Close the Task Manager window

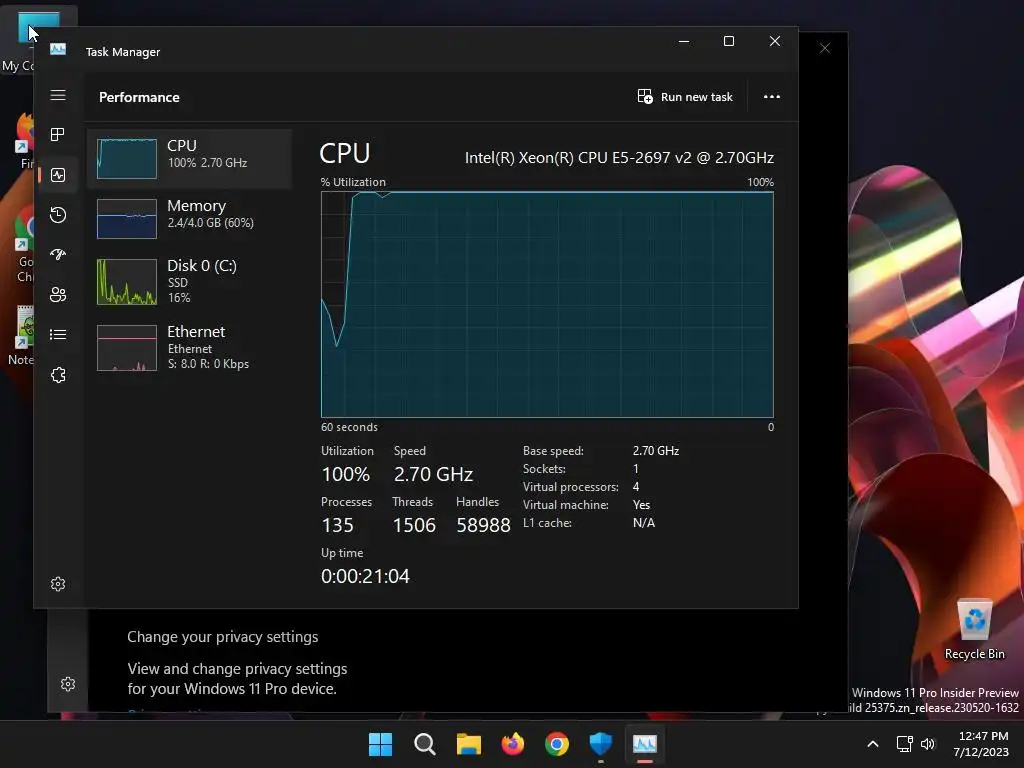(775, 41)
